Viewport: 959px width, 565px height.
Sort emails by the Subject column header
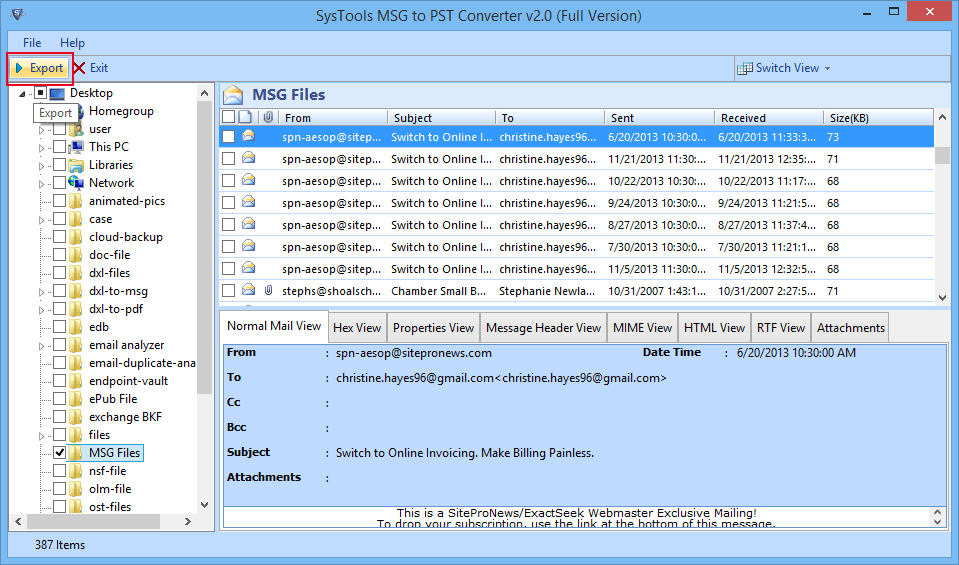(412, 118)
